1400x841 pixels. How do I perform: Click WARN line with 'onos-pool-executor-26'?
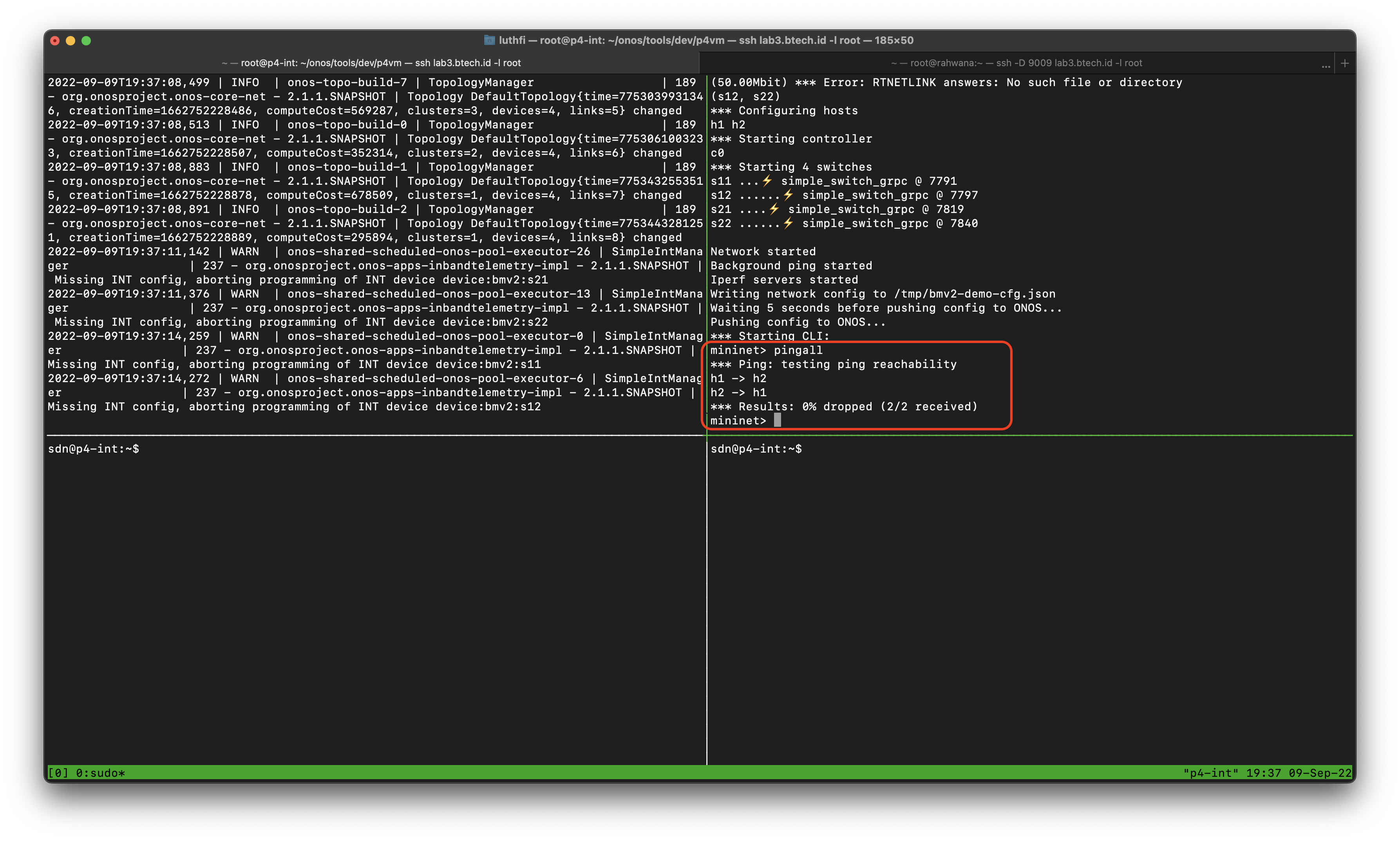pos(374,252)
